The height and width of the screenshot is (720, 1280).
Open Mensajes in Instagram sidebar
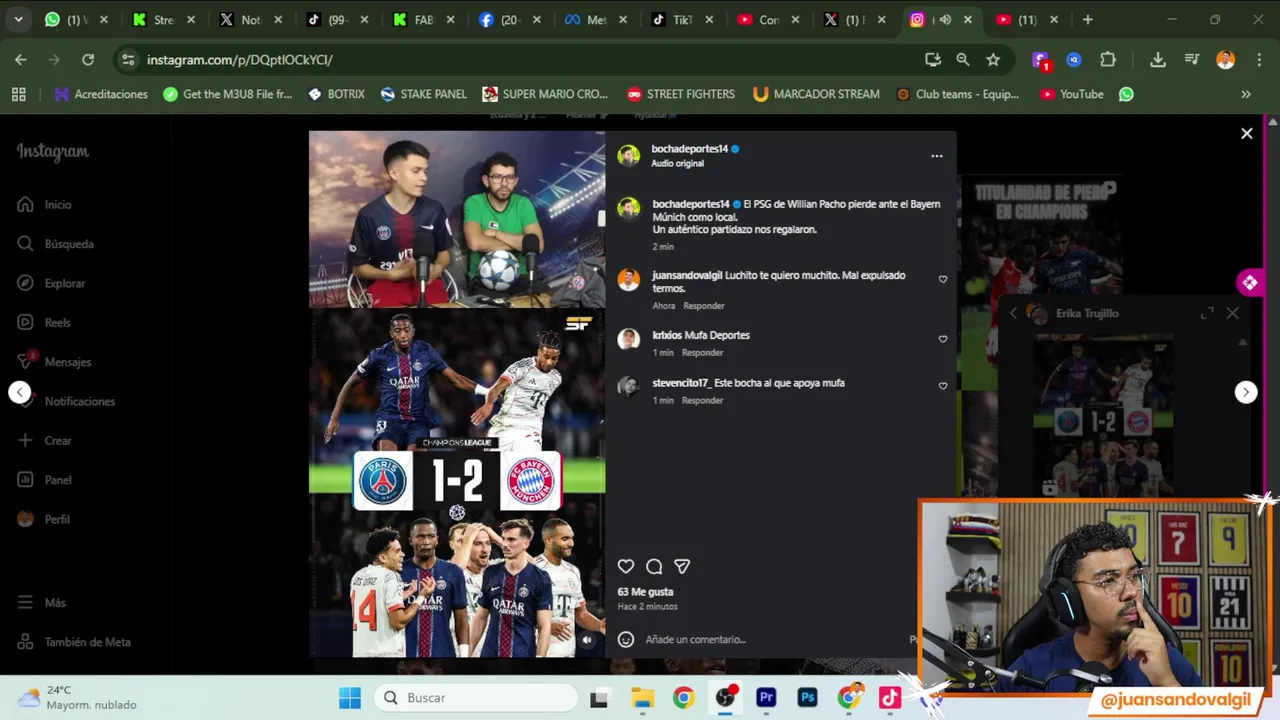click(54, 362)
